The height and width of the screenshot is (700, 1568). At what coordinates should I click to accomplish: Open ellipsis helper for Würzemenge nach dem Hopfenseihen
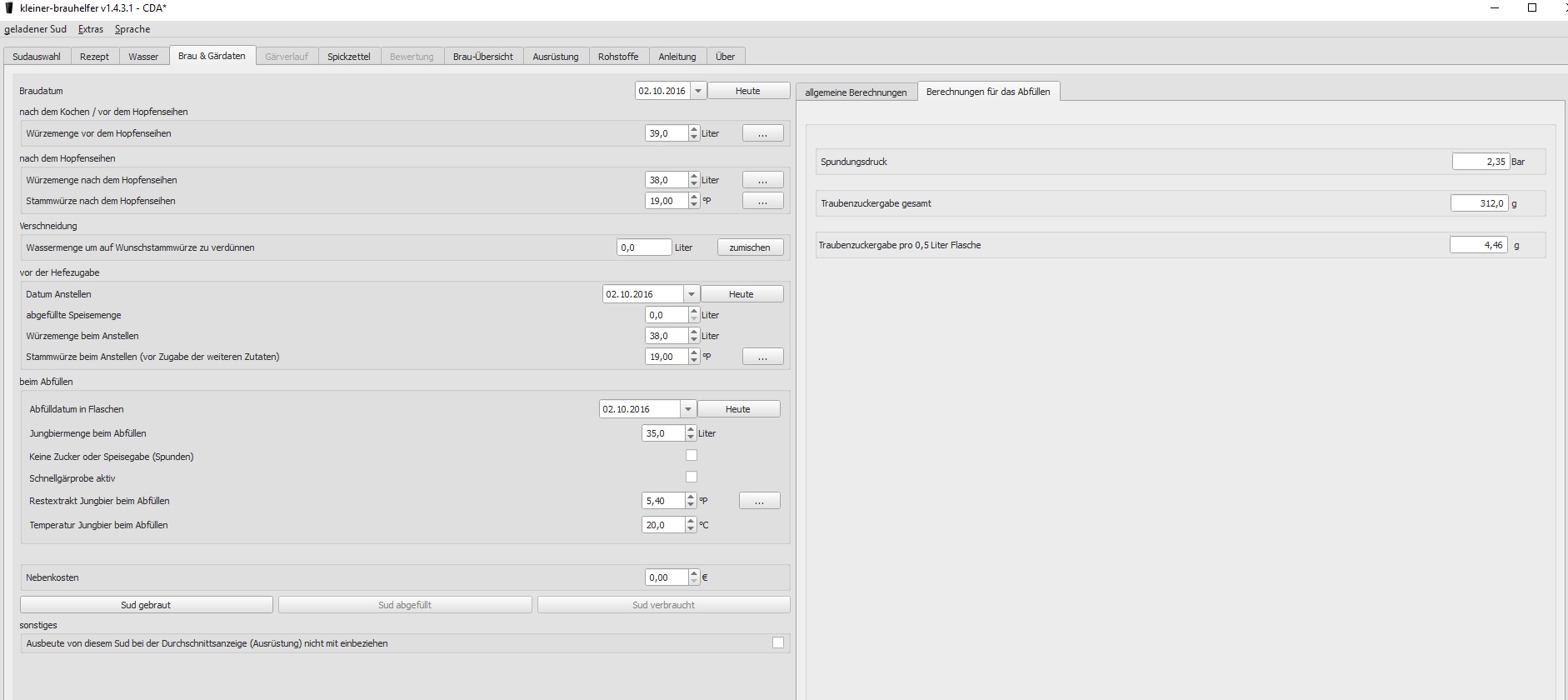[x=762, y=180]
